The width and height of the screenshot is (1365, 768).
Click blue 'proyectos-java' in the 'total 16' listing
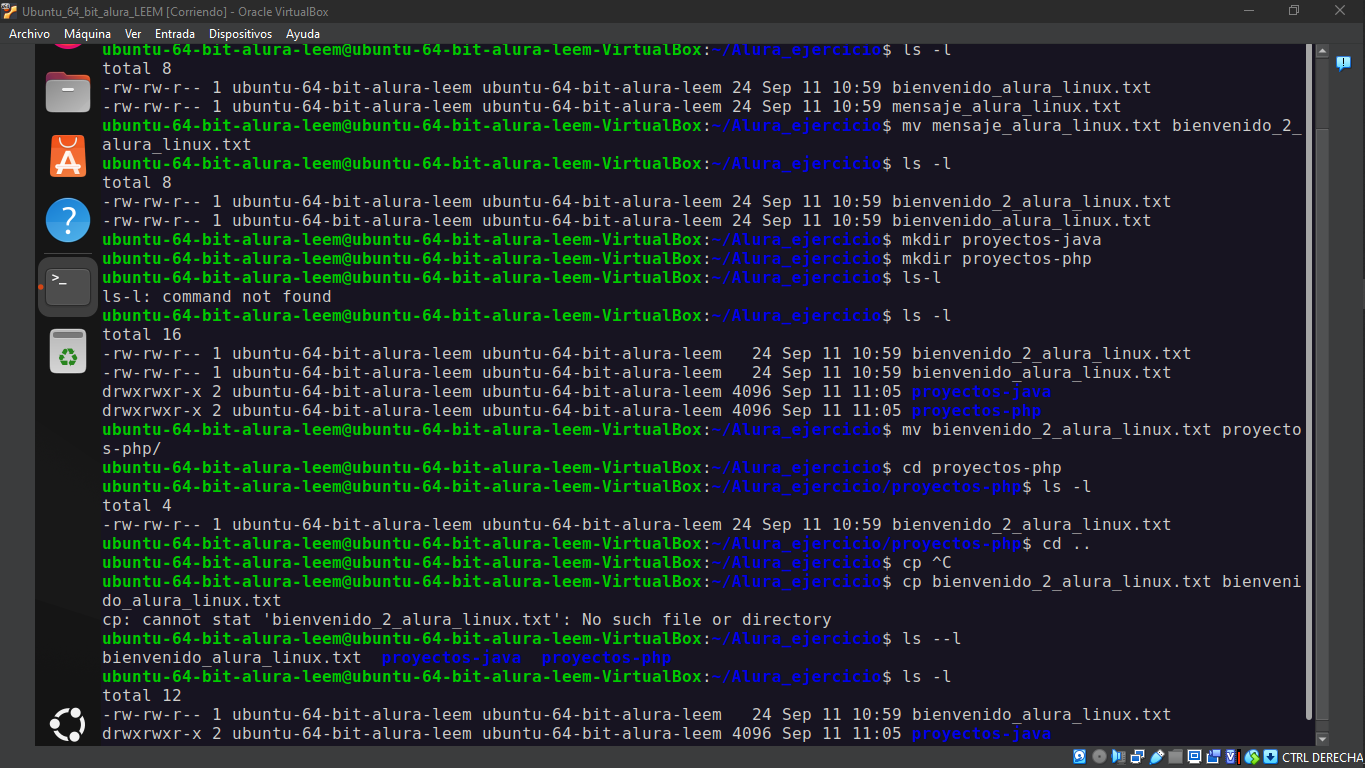[982, 392]
